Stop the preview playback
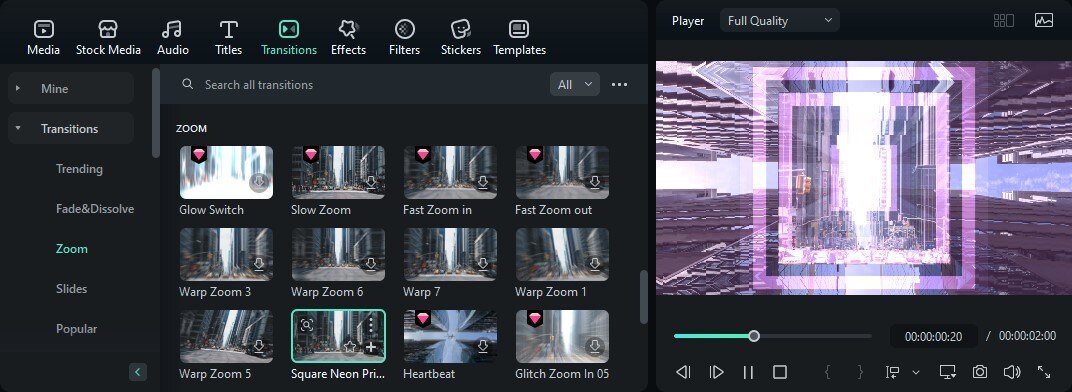Image resolution: width=1072 pixels, height=392 pixels. (780, 372)
